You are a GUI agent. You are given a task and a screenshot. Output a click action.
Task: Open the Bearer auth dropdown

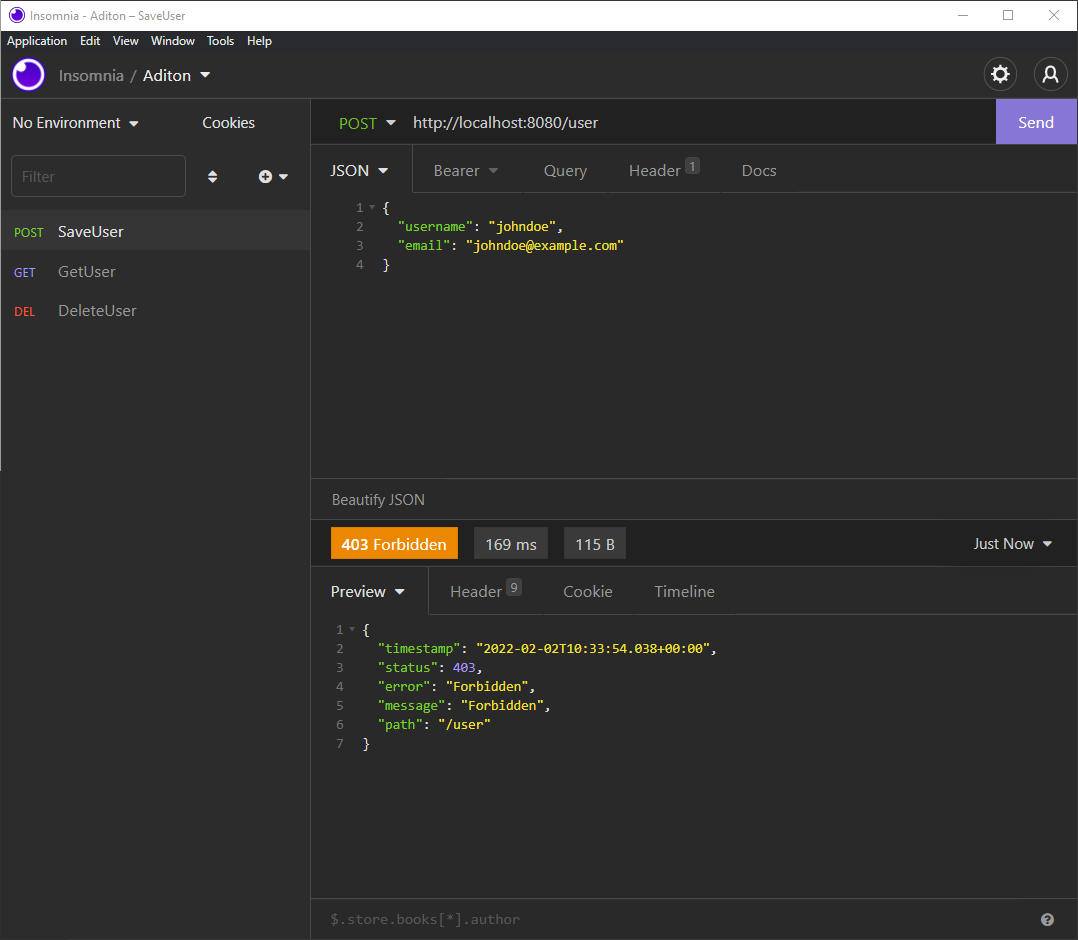coord(465,171)
